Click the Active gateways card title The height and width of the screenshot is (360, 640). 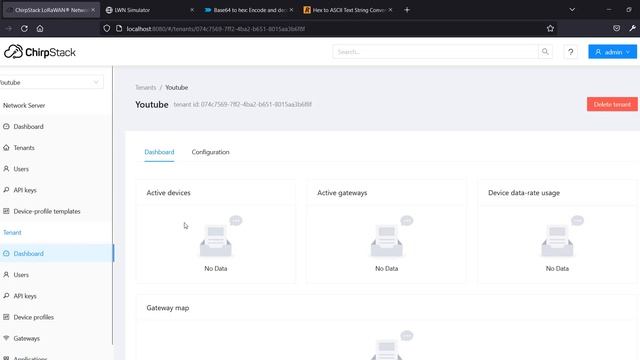pos(342,193)
